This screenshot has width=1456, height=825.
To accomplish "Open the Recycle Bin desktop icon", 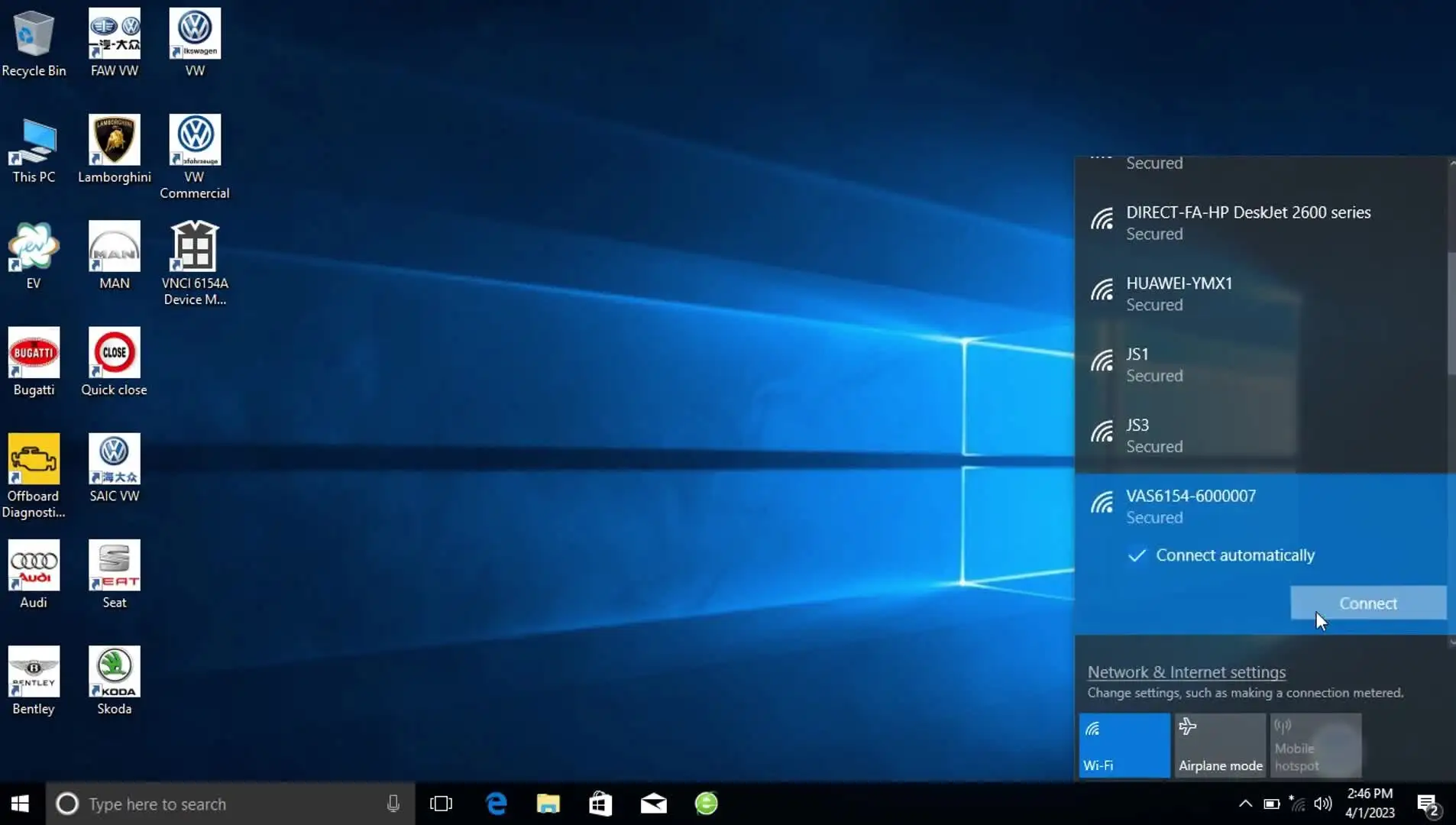I will pos(34,44).
